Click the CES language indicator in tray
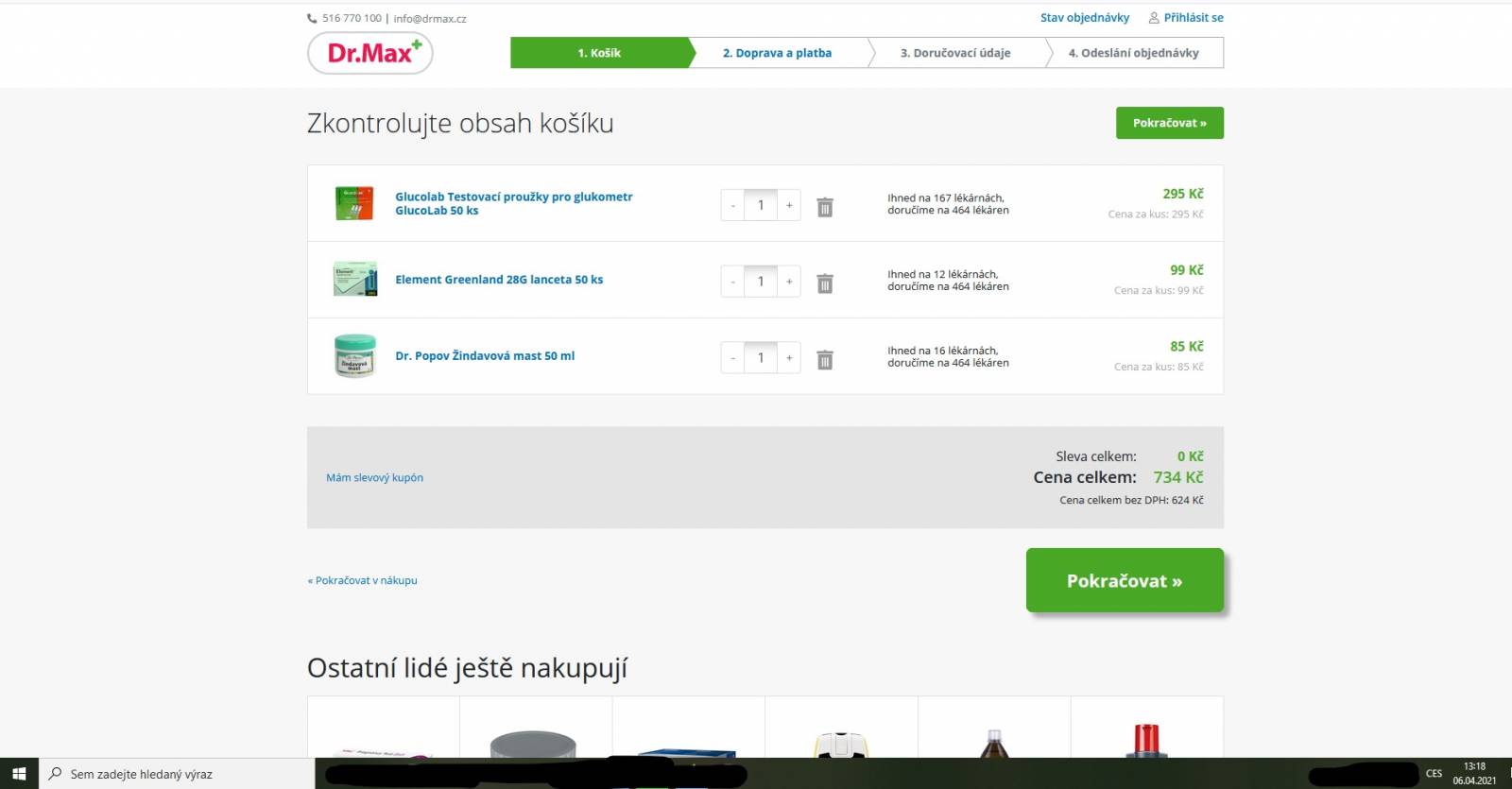The height and width of the screenshot is (789, 1512). tap(1435, 774)
